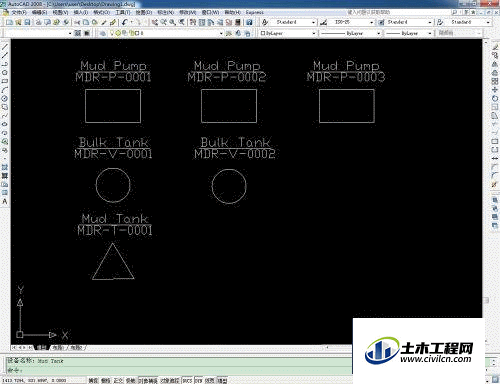The height and width of the screenshot is (384, 500).
Task: Click the Plot (print) toolbar icon
Action: [38, 22]
